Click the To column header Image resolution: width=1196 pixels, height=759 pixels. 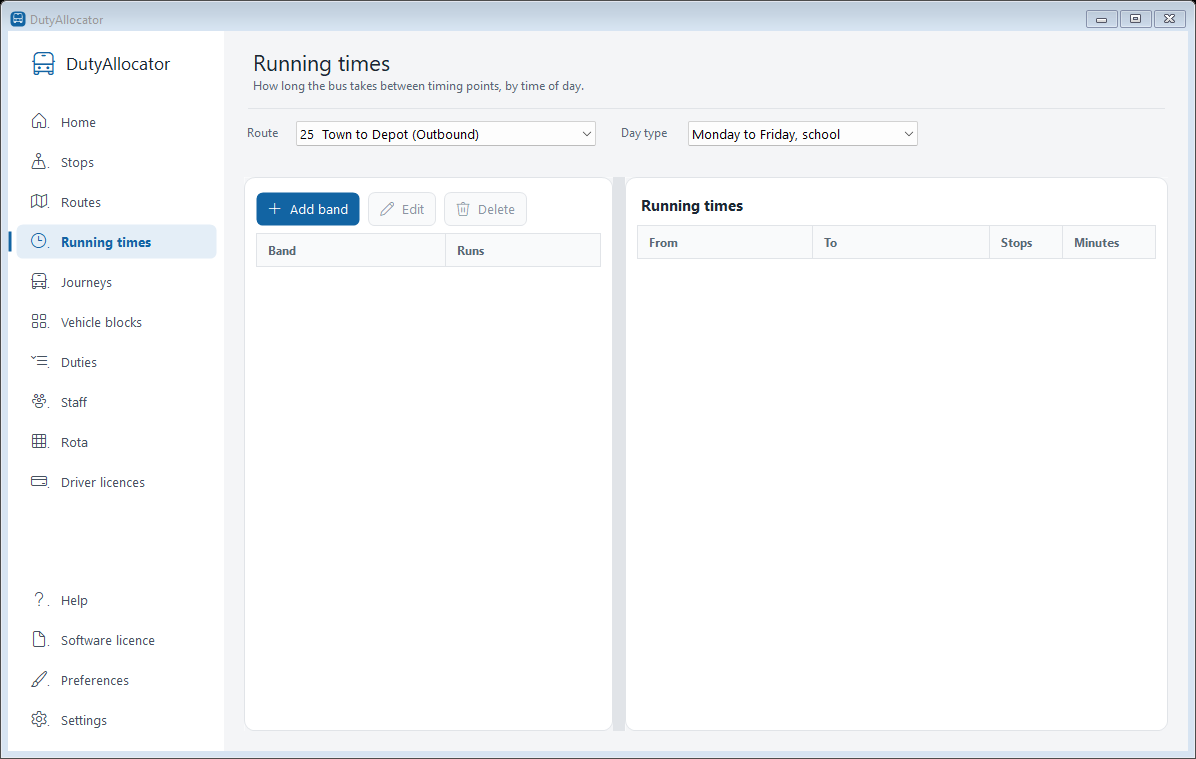[901, 243]
